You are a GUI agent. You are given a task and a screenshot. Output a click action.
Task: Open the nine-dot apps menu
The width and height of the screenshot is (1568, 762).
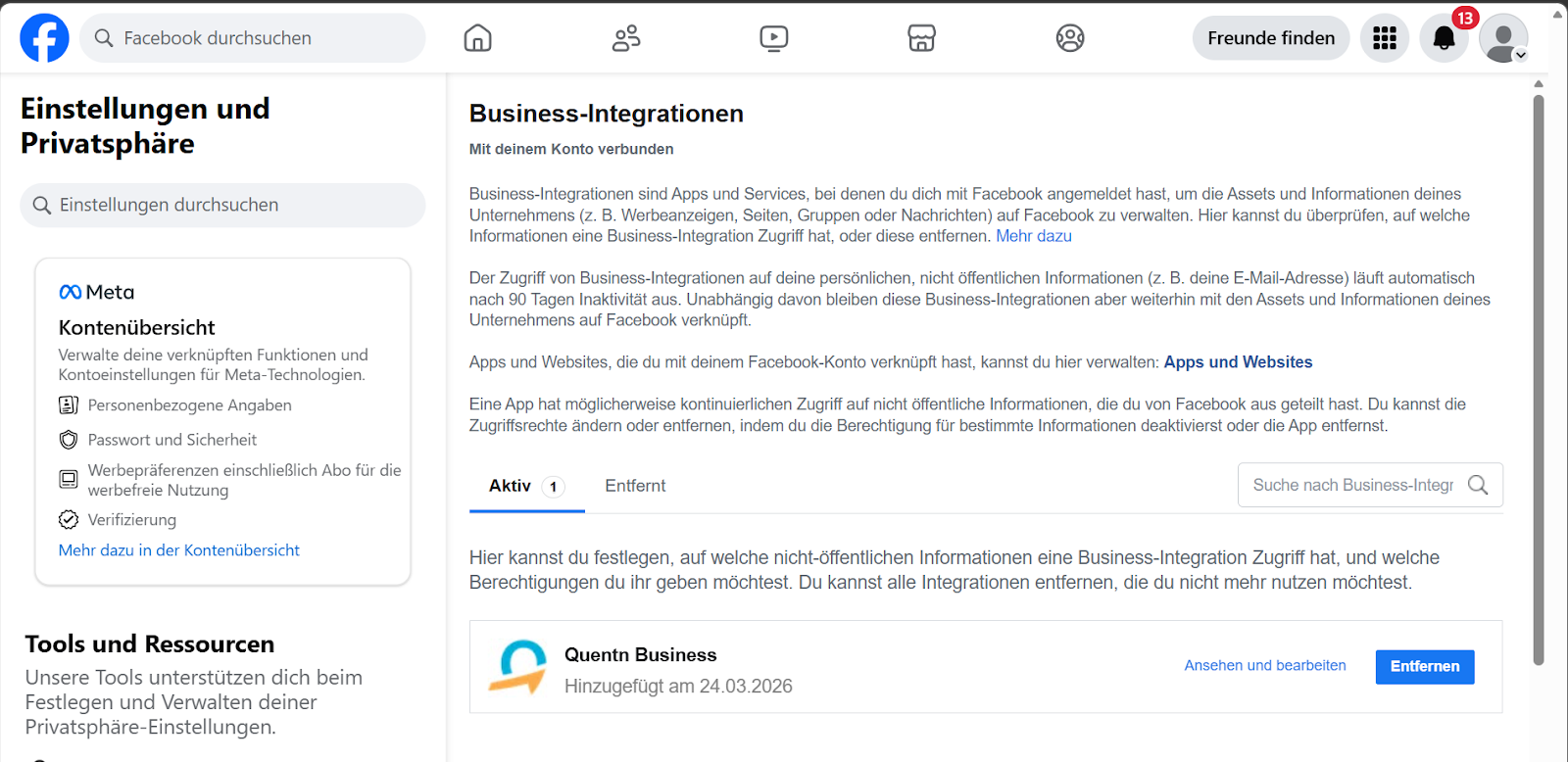tap(1385, 38)
